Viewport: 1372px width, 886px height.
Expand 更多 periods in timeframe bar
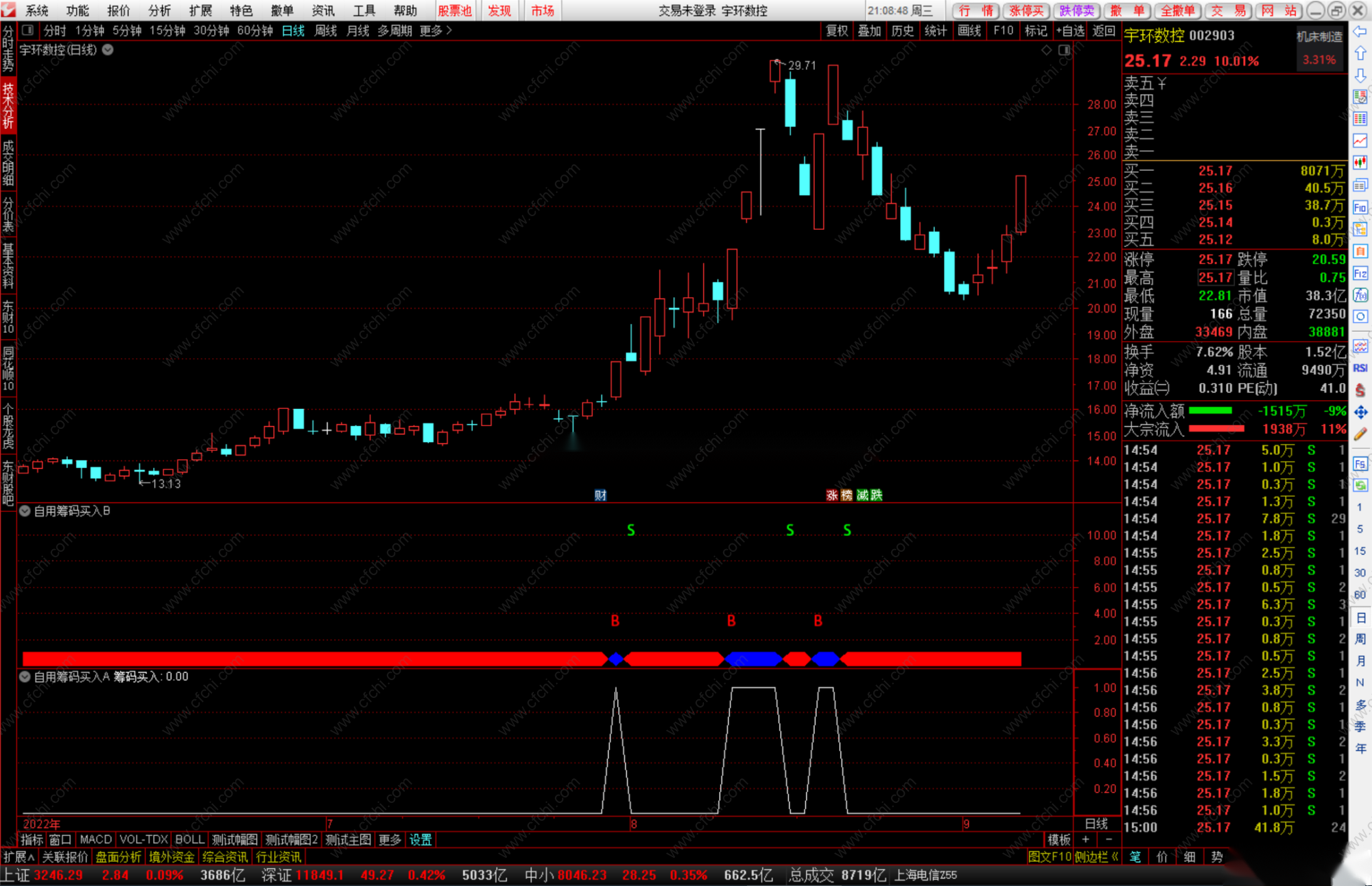pos(435,30)
